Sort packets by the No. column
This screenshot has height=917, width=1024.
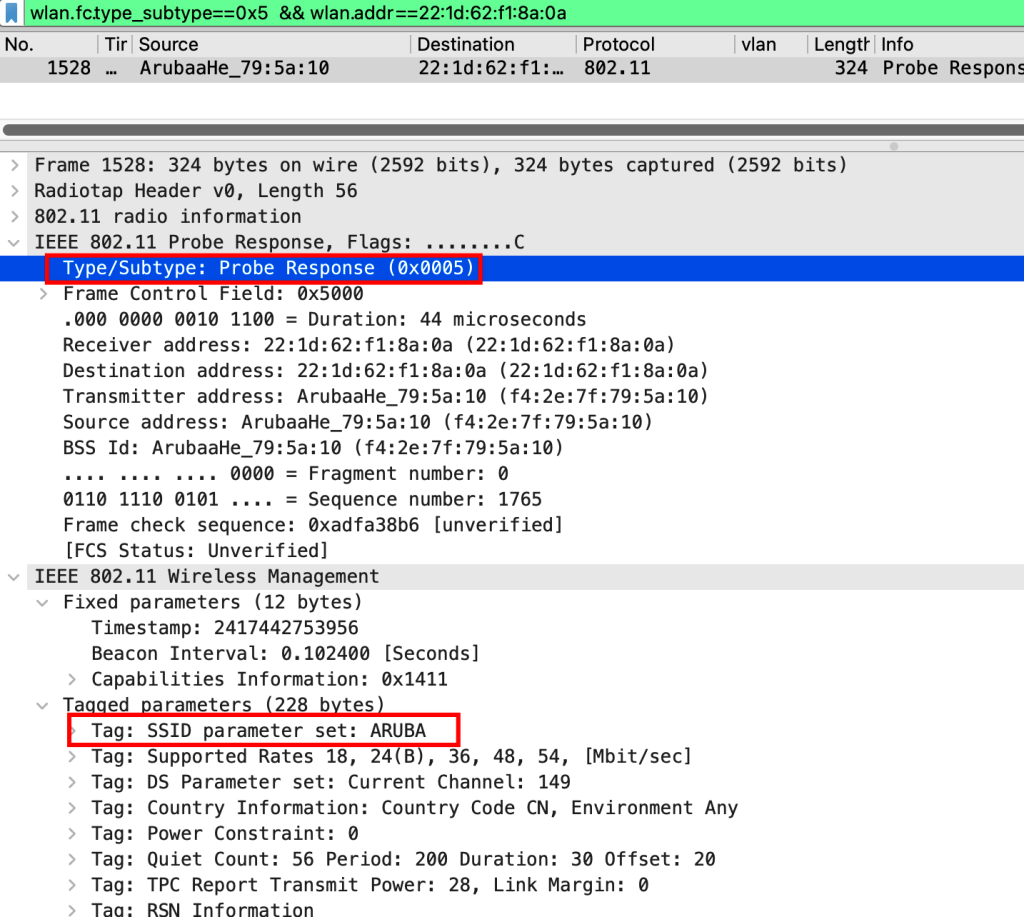[50, 44]
